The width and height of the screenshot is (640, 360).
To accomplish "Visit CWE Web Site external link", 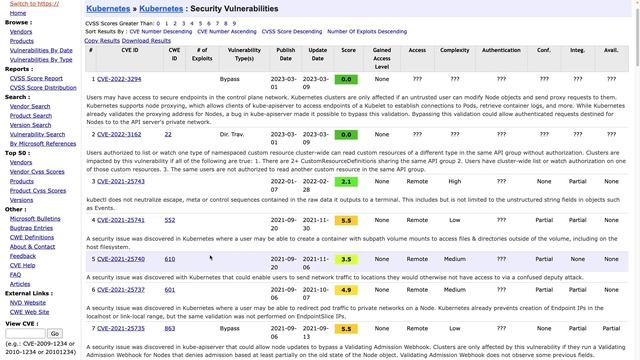I will pos(29,312).
